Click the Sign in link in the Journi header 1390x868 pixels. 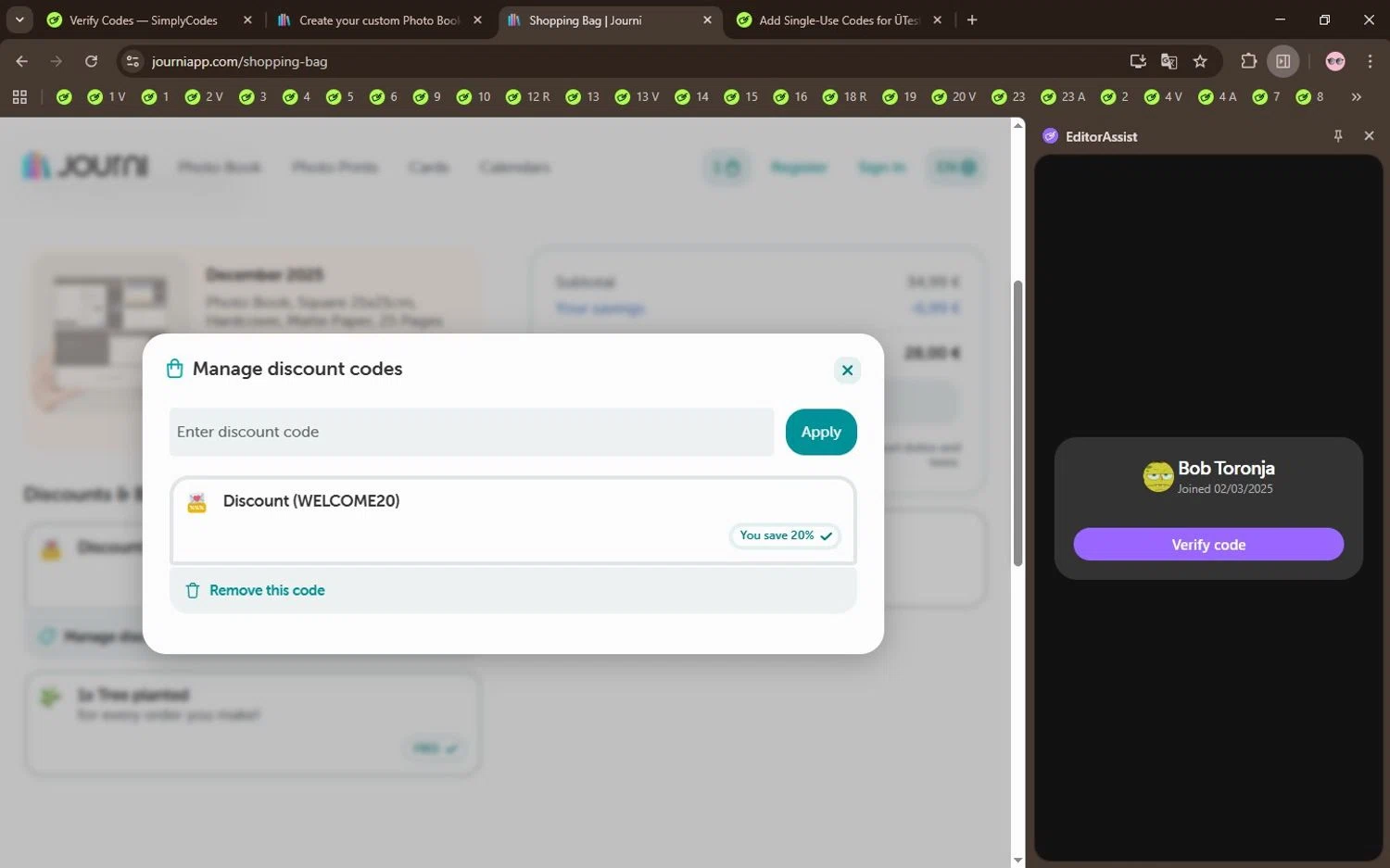pos(881,167)
